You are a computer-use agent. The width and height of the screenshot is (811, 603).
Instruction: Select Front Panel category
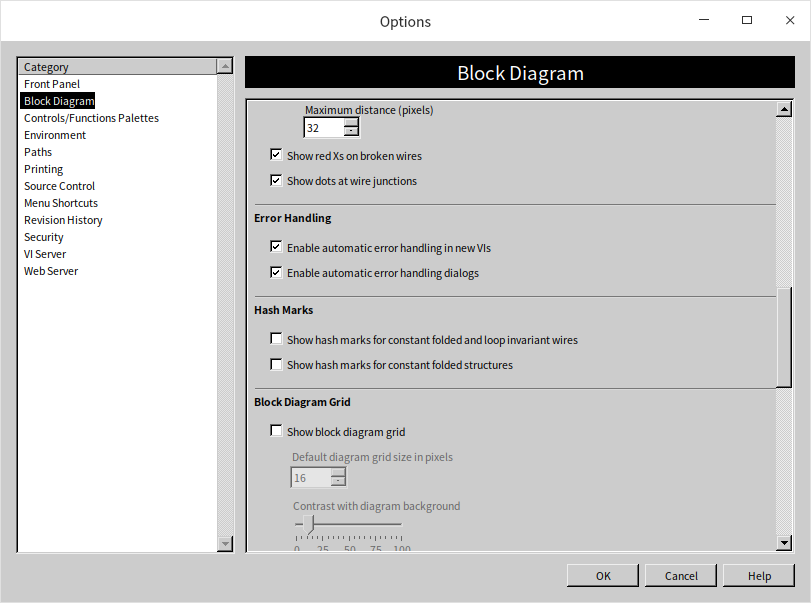(x=52, y=84)
